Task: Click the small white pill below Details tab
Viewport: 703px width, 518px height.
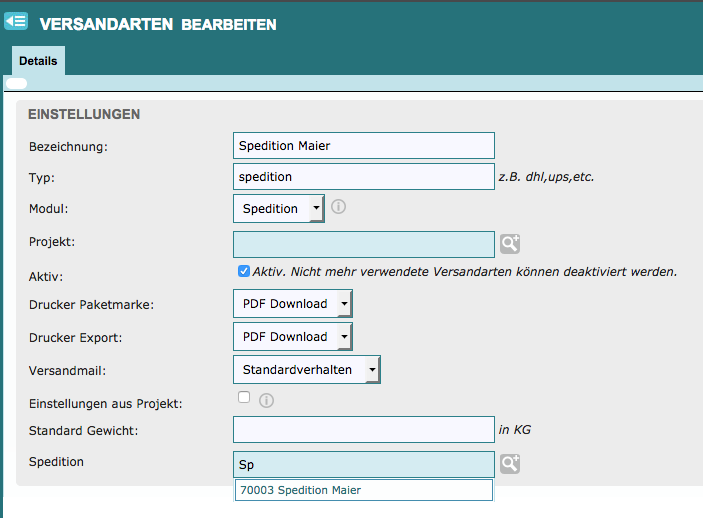Action: [17, 84]
